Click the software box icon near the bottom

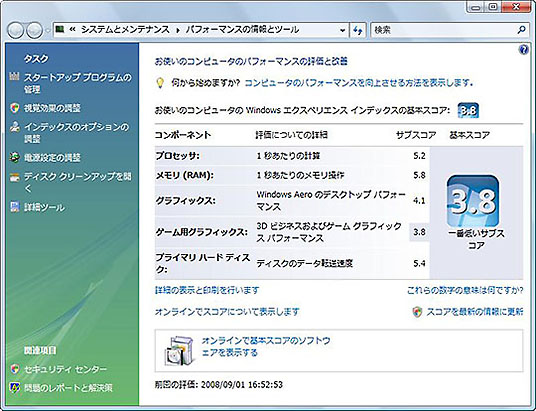(x=179, y=350)
